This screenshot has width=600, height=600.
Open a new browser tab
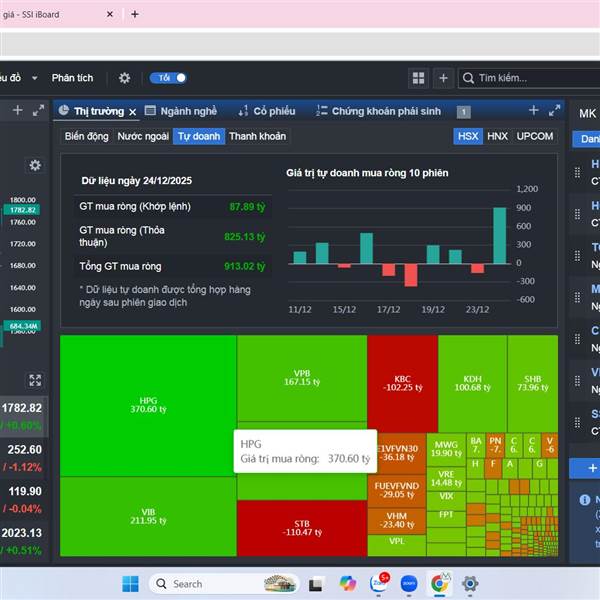[x=135, y=14]
